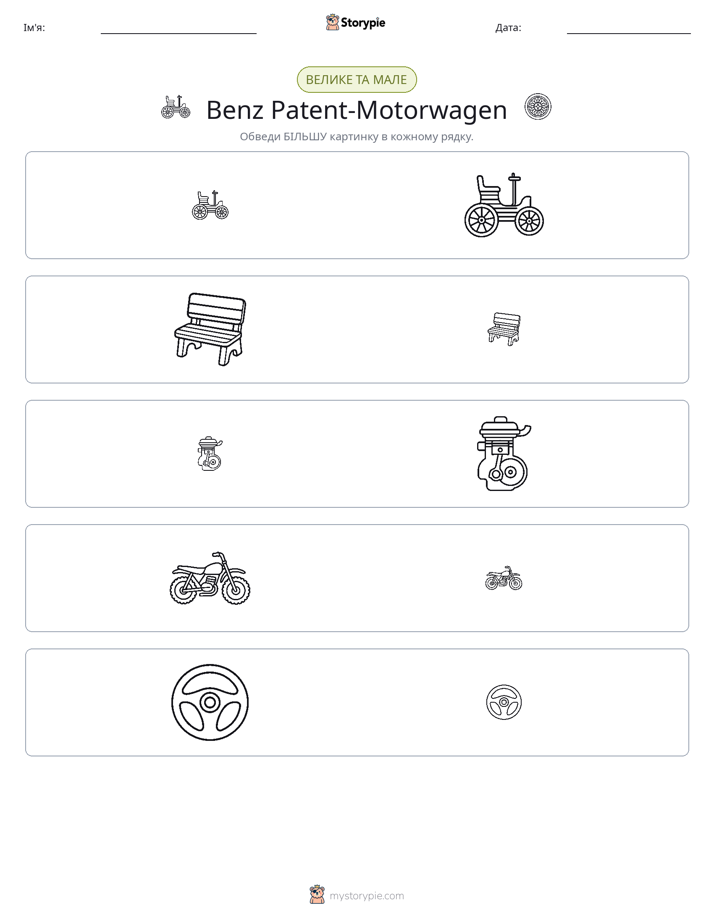Image resolution: width=714 pixels, height=924 pixels.
Task: Click the Ім'я name line field
Action: (x=178, y=28)
